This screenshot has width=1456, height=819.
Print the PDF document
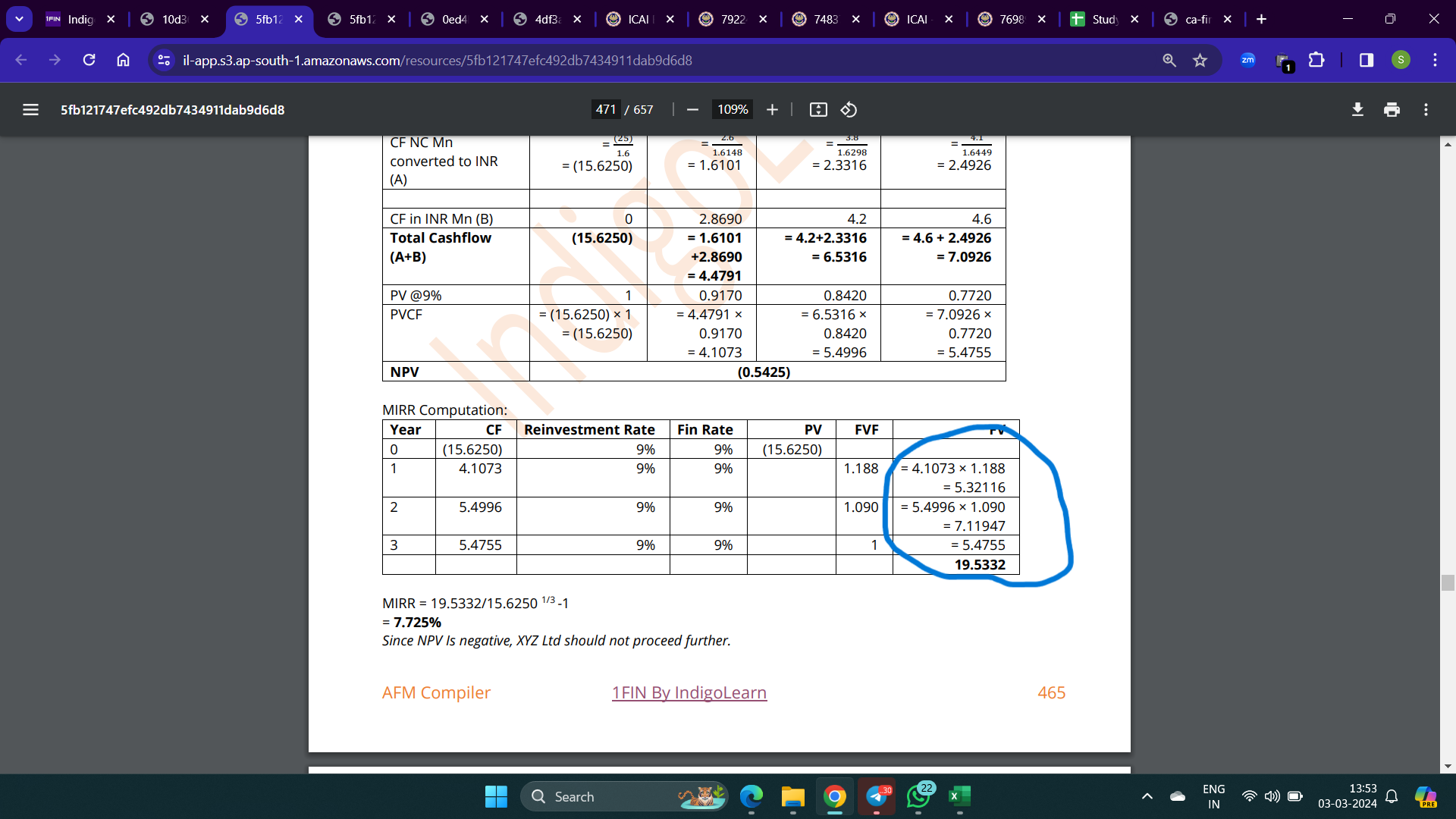(x=1392, y=110)
